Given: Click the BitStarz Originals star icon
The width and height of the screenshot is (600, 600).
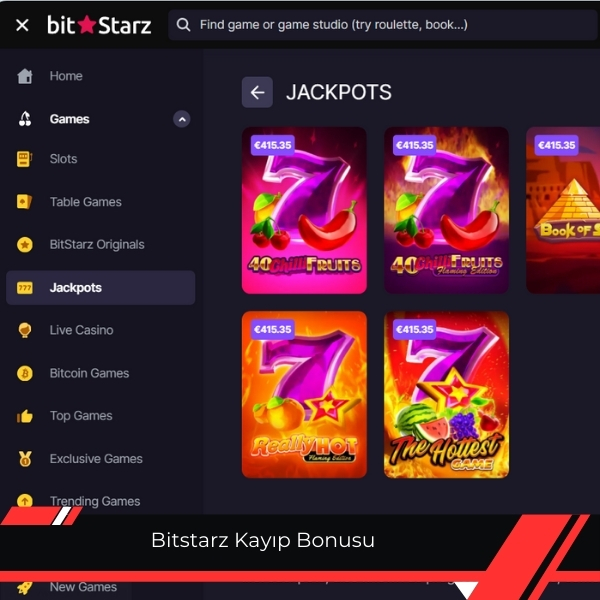Looking at the screenshot, I should (25, 245).
